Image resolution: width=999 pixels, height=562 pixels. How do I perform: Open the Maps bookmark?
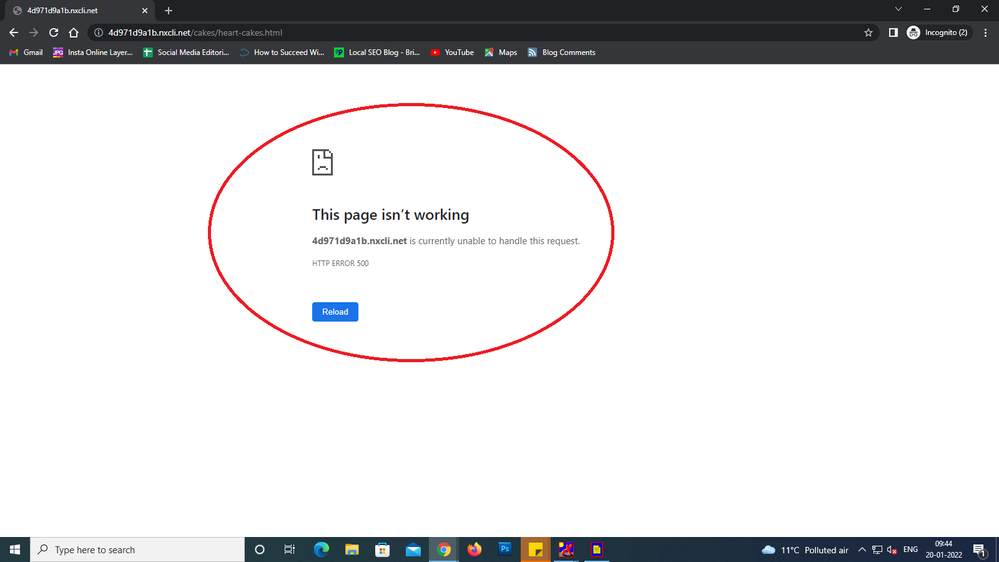[501, 52]
